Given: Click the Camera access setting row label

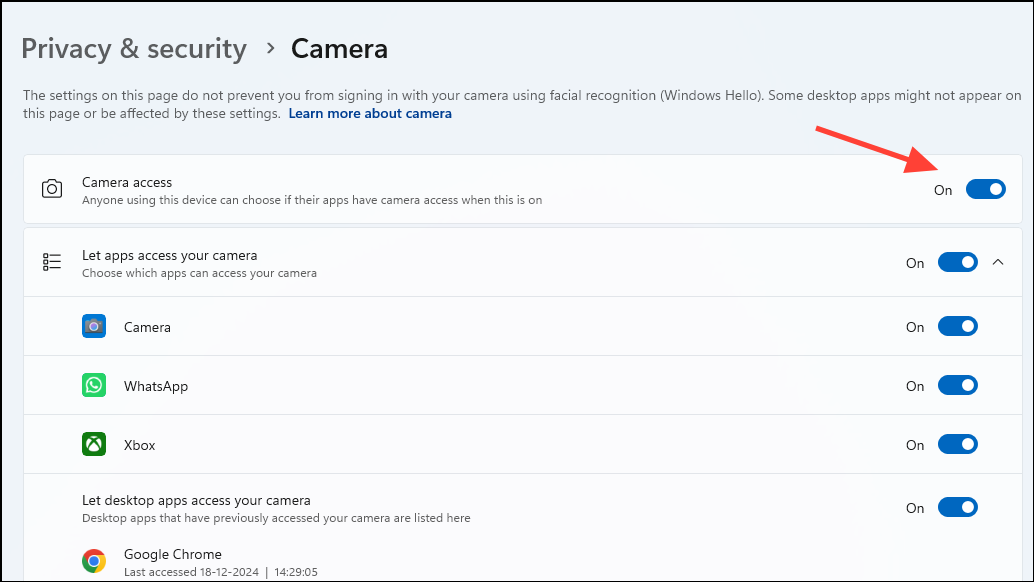Looking at the screenshot, I should pos(127,182).
